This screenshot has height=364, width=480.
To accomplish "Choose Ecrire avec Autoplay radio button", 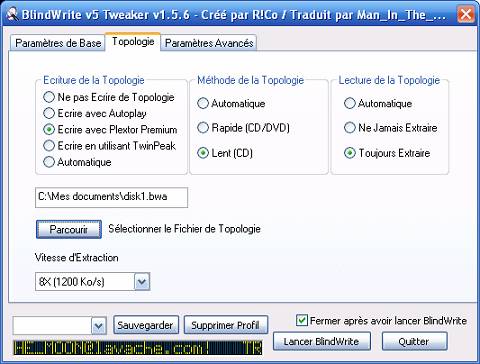I will (x=95, y=113).
